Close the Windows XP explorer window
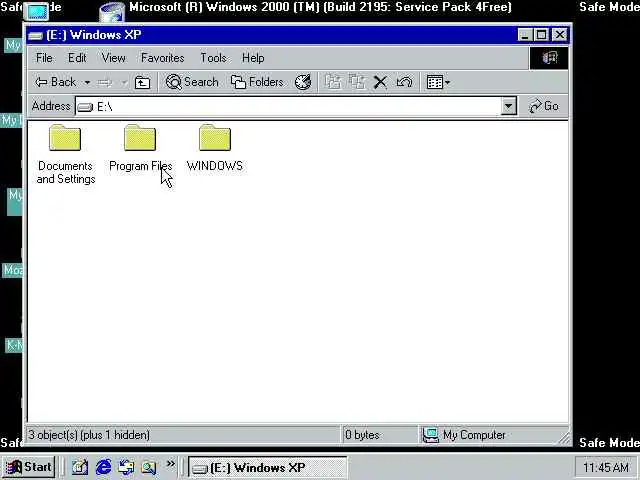The image size is (640, 480). point(560,35)
